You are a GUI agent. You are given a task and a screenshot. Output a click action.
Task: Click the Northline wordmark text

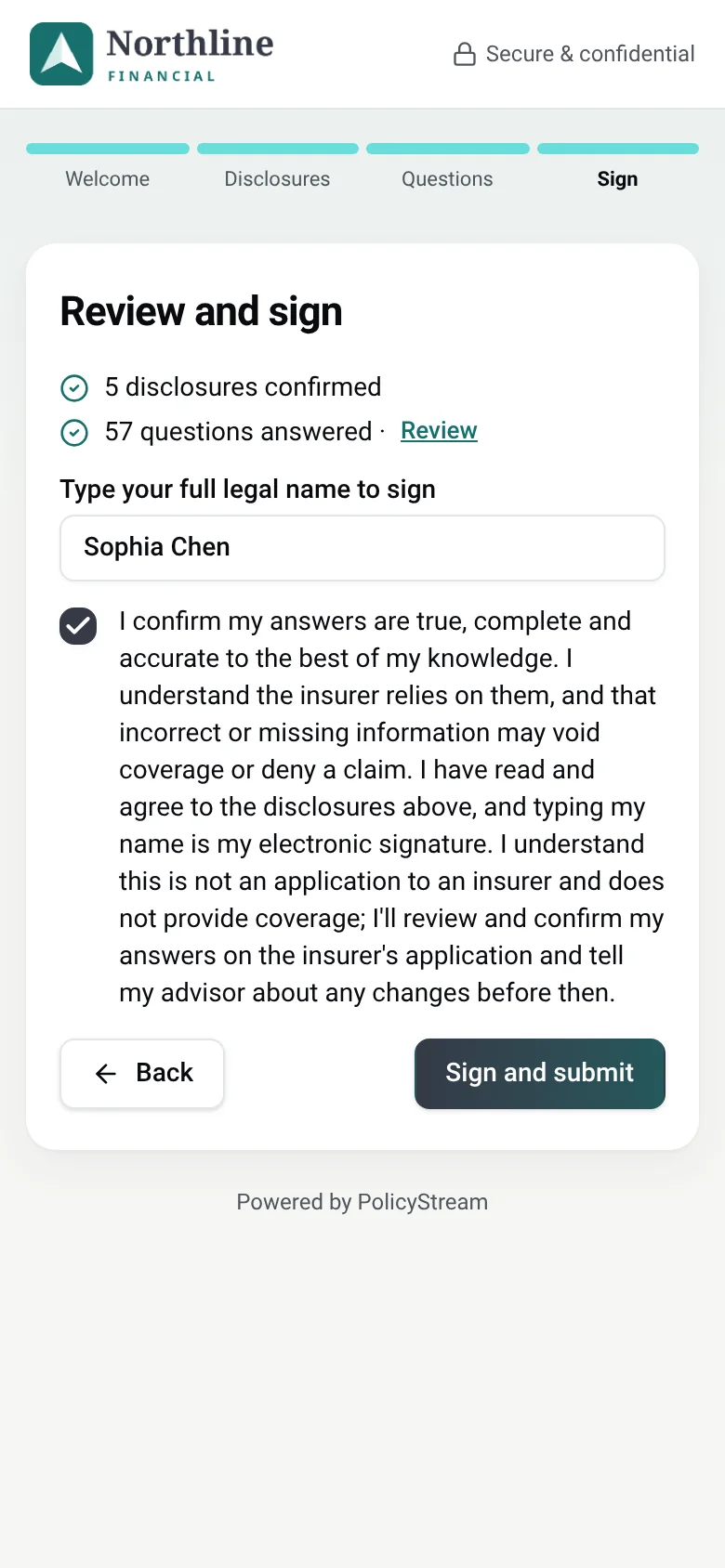(x=190, y=44)
